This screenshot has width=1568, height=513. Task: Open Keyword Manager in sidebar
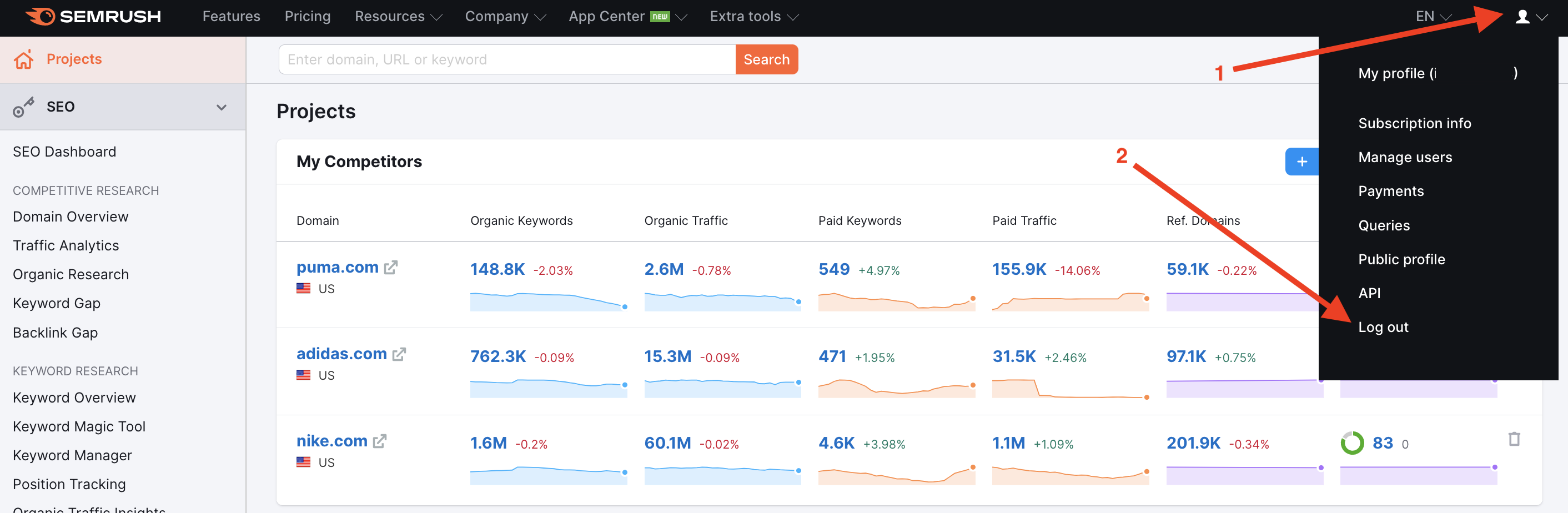point(72,456)
